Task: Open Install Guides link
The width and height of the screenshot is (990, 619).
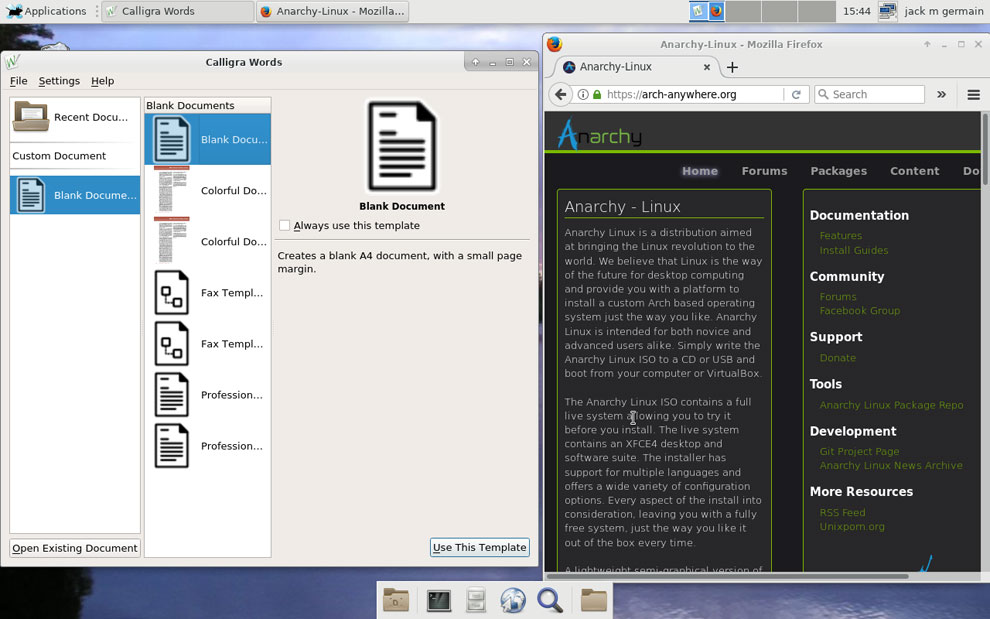Action: pos(854,250)
